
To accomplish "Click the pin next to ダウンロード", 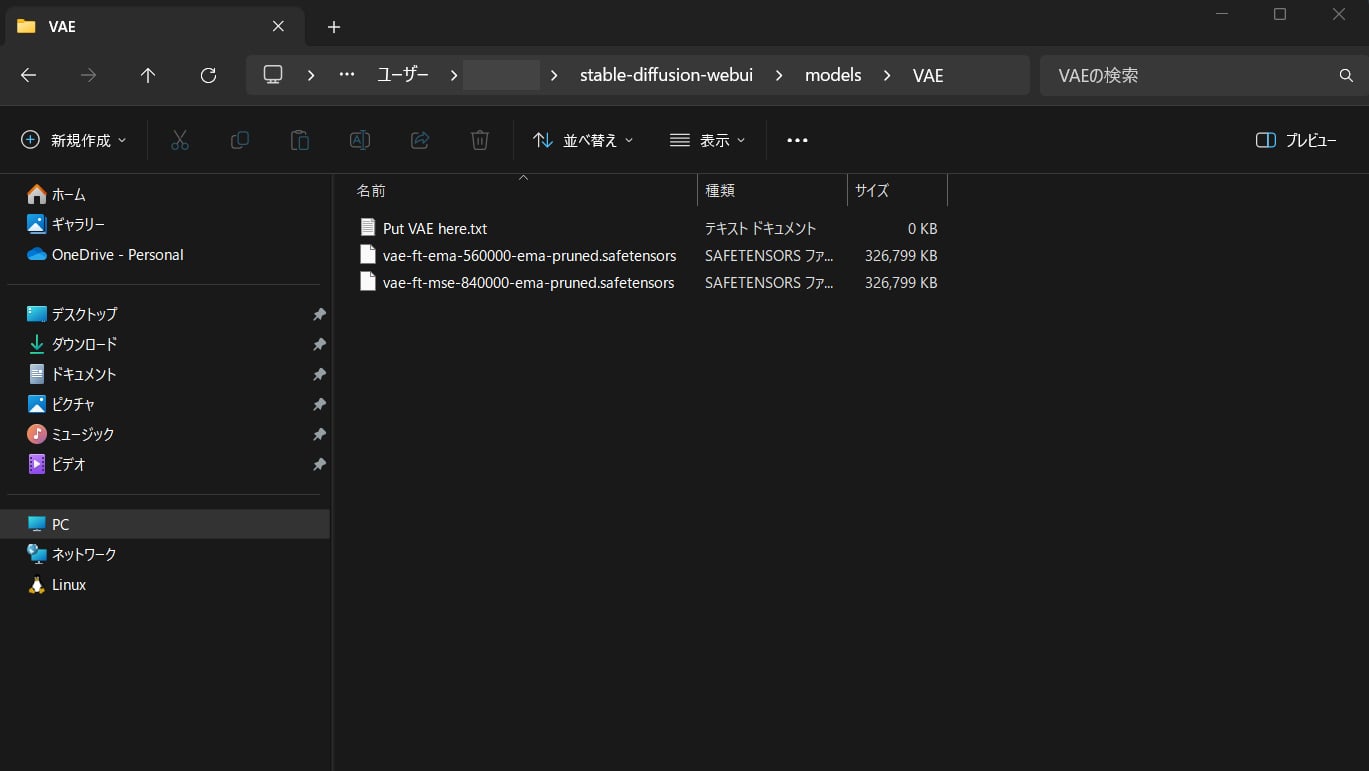I will pyautogui.click(x=319, y=344).
